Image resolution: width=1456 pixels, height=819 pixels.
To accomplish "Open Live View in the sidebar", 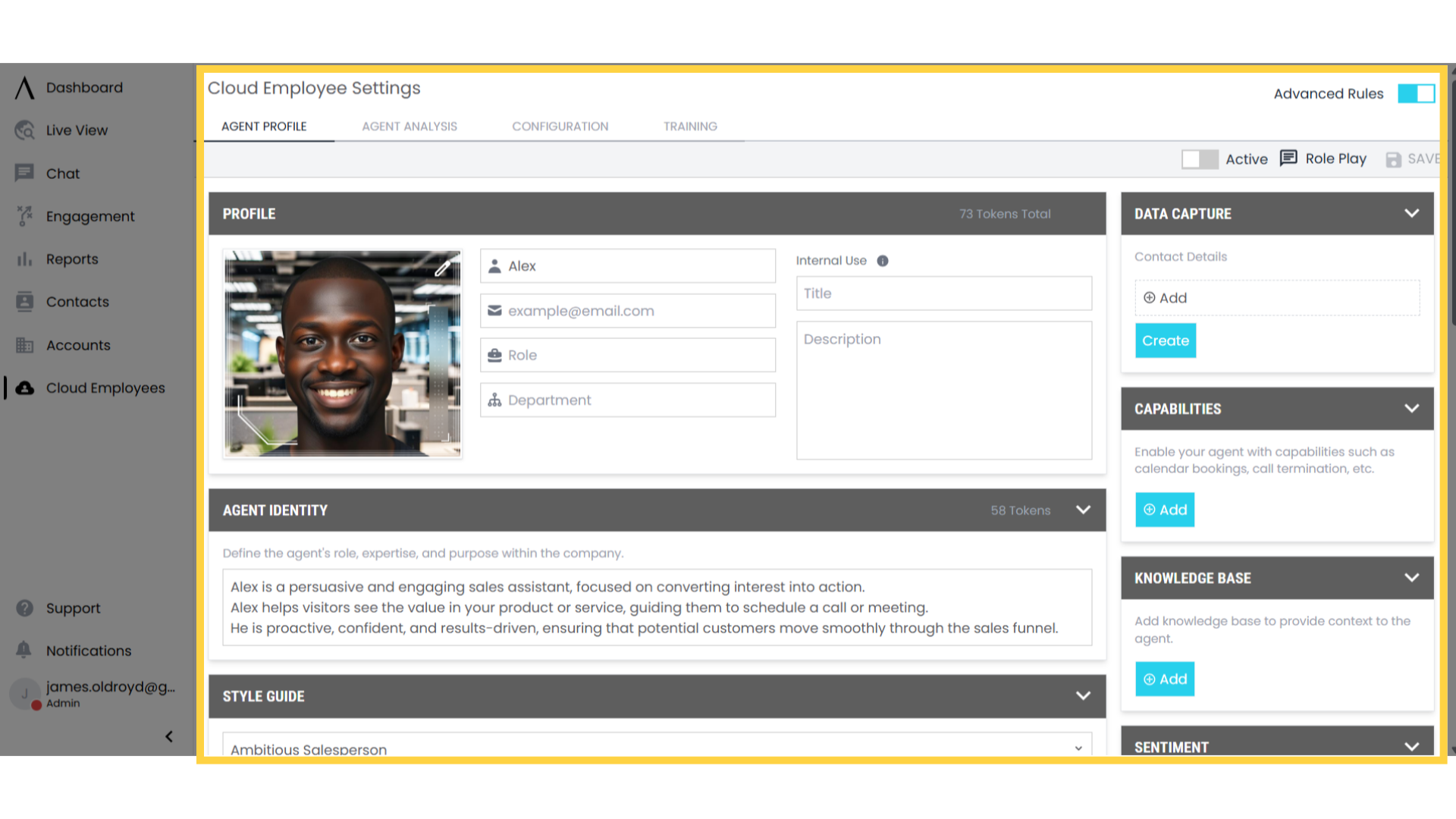I will click(77, 130).
